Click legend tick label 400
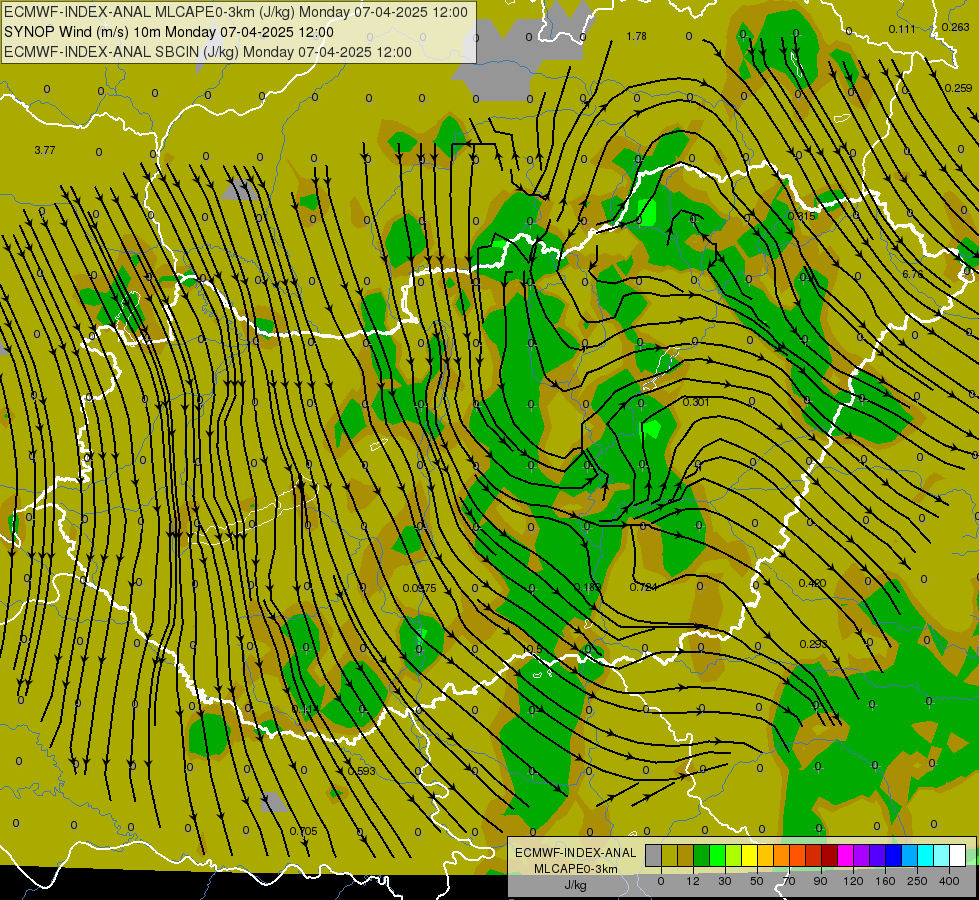 [x=949, y=881]
